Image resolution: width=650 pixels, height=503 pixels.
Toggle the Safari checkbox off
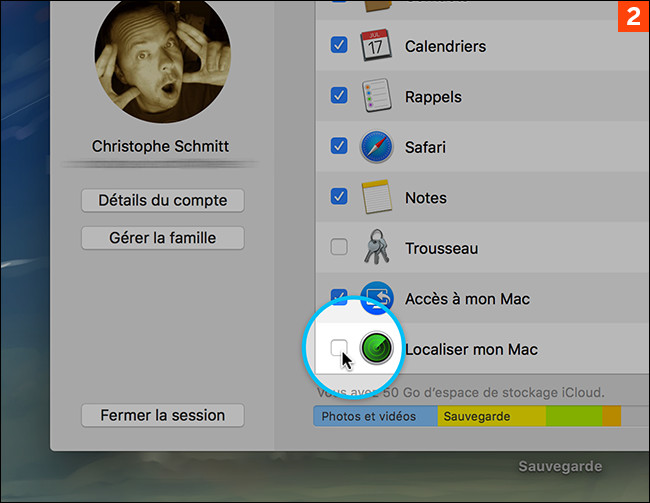[x=339, y=147]
